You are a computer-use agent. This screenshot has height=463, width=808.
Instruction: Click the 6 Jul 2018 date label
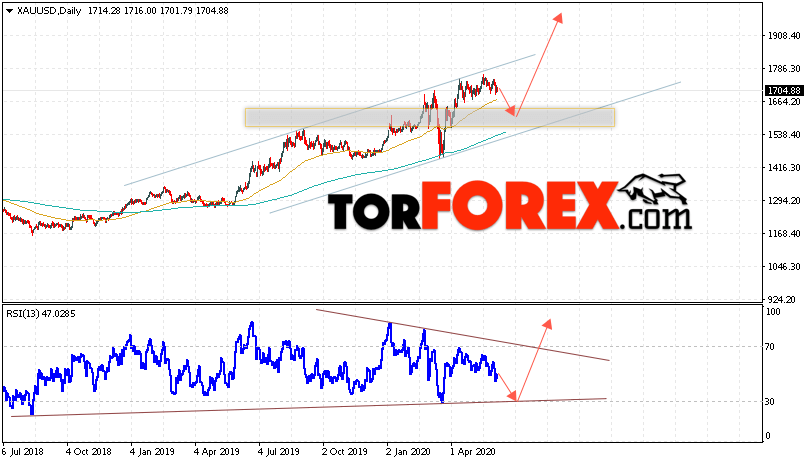point(23,452)
